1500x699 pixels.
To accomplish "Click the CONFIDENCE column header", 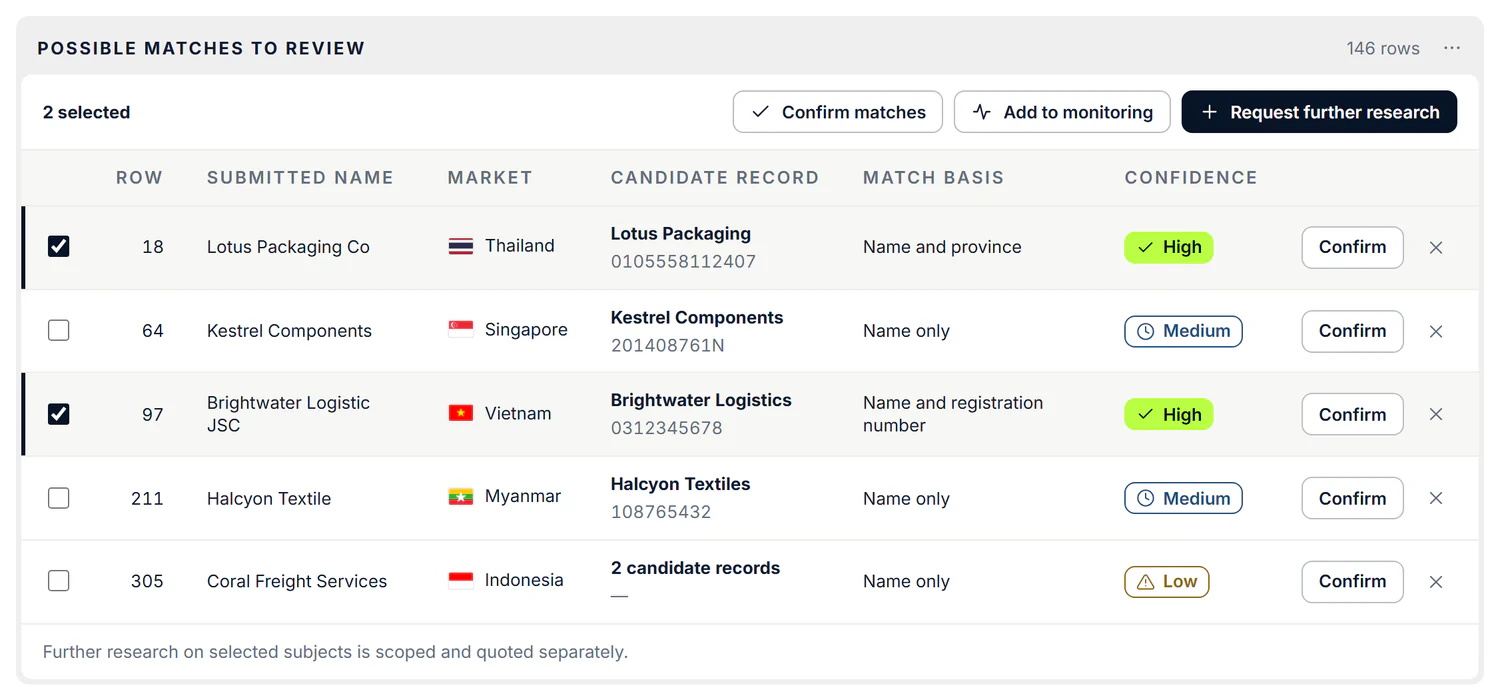I will coord(1191,178).
